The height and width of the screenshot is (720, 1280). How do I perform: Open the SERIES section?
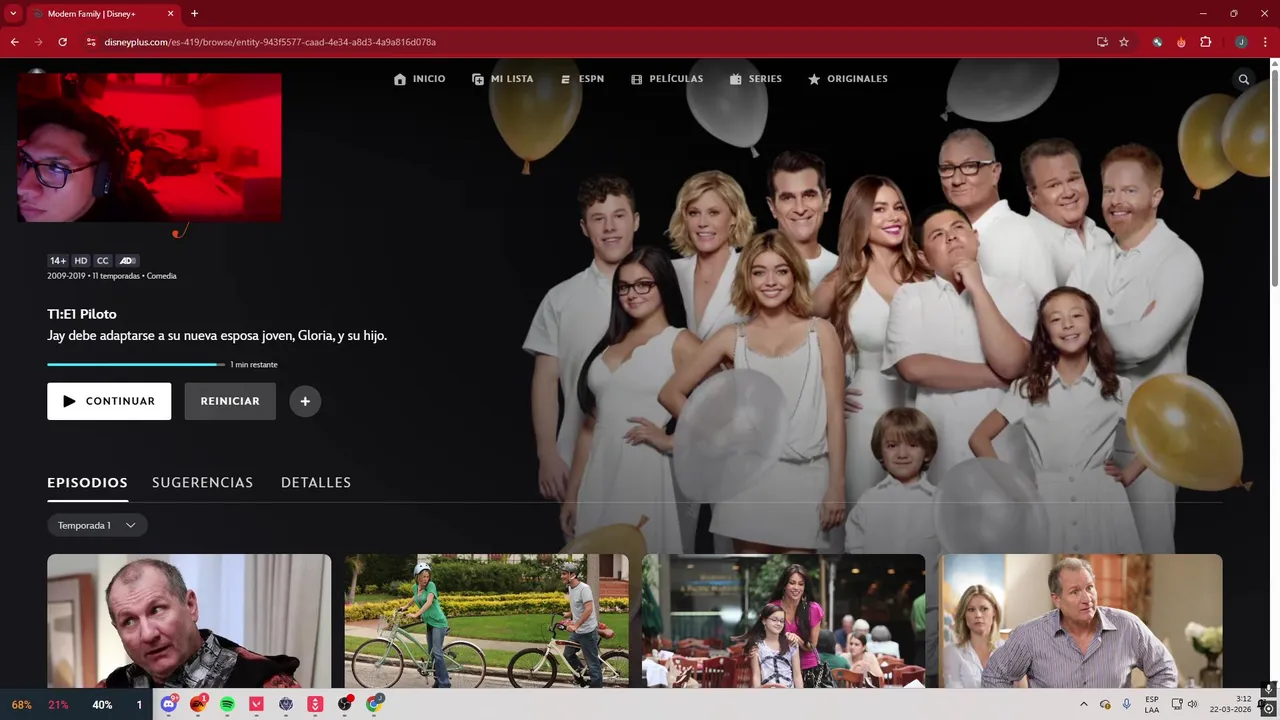[756, 79]
